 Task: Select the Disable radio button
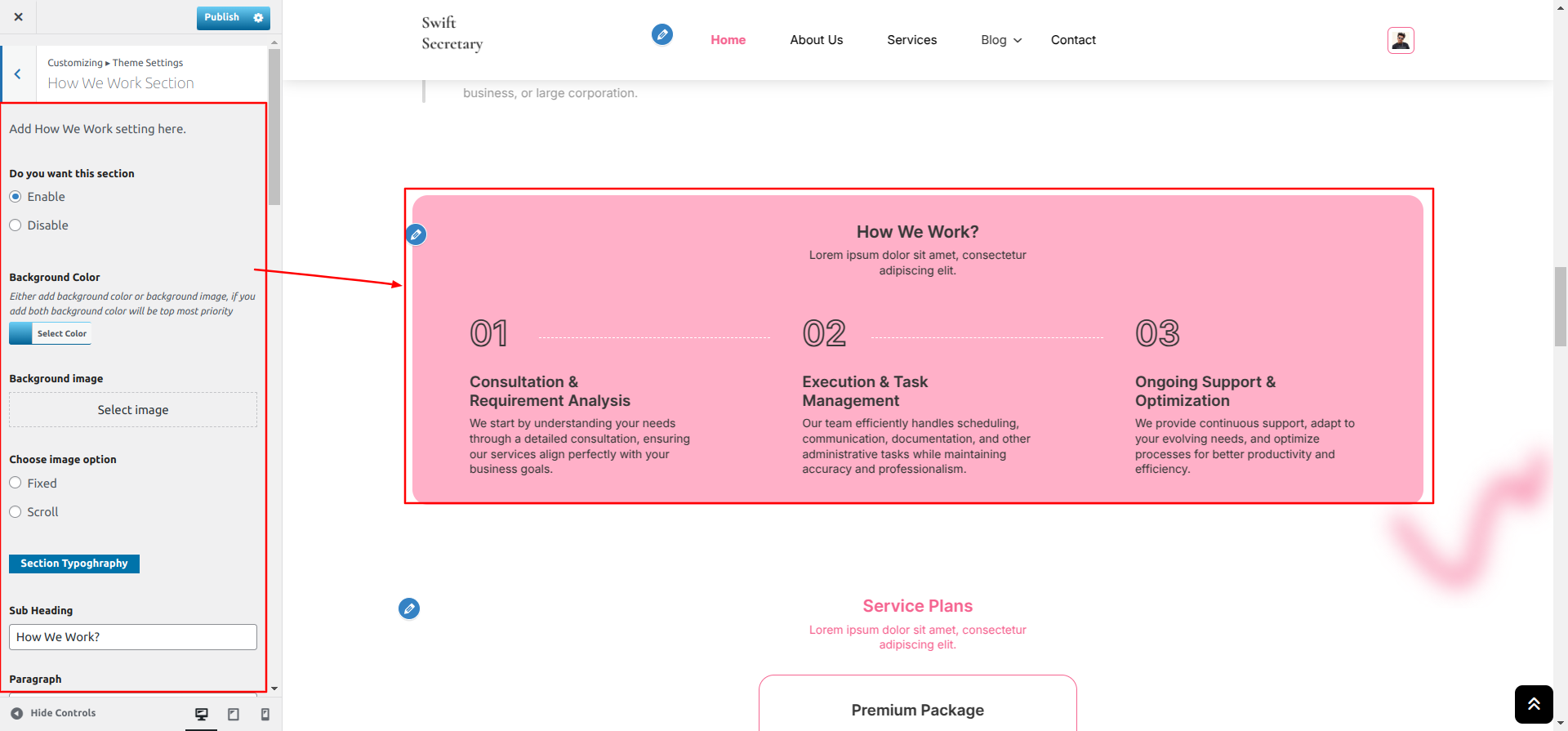pos(16,225)
